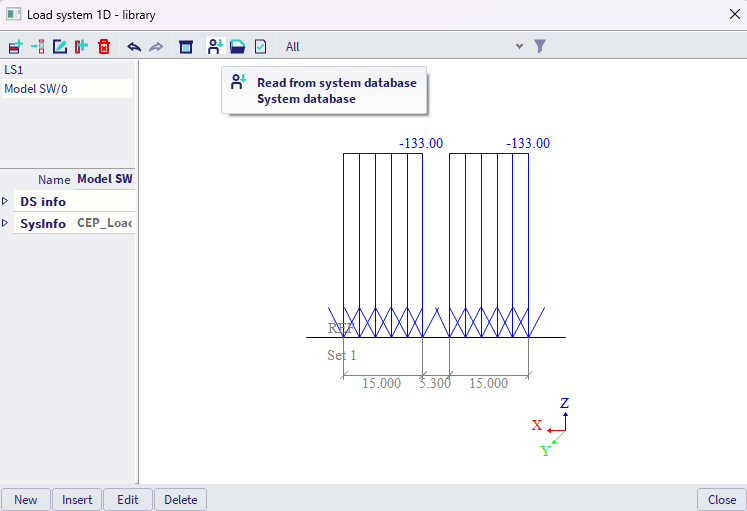This screenshot has width=747, height=511.
Task: Open the All filter dropdown
Action: (518, 46)
